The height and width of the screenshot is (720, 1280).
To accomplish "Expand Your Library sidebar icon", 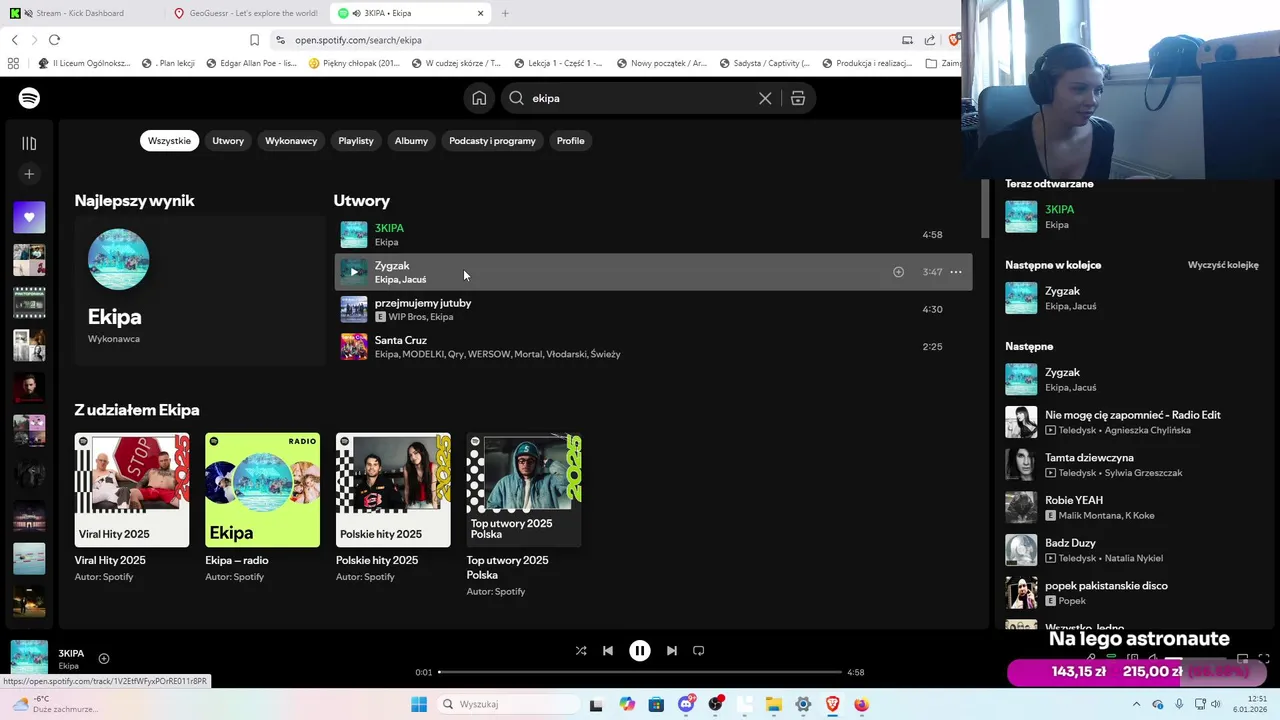I will [29, 143].
